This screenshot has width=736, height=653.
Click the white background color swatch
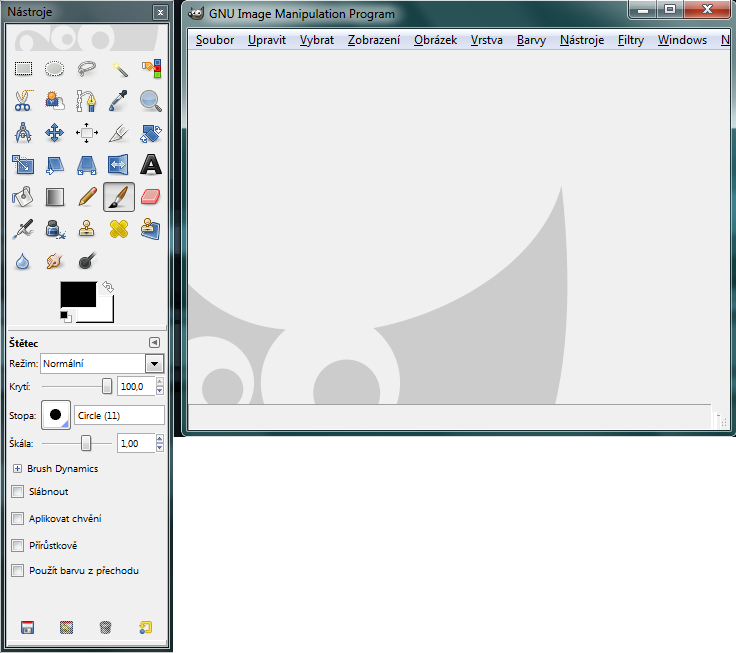[104, 313]
